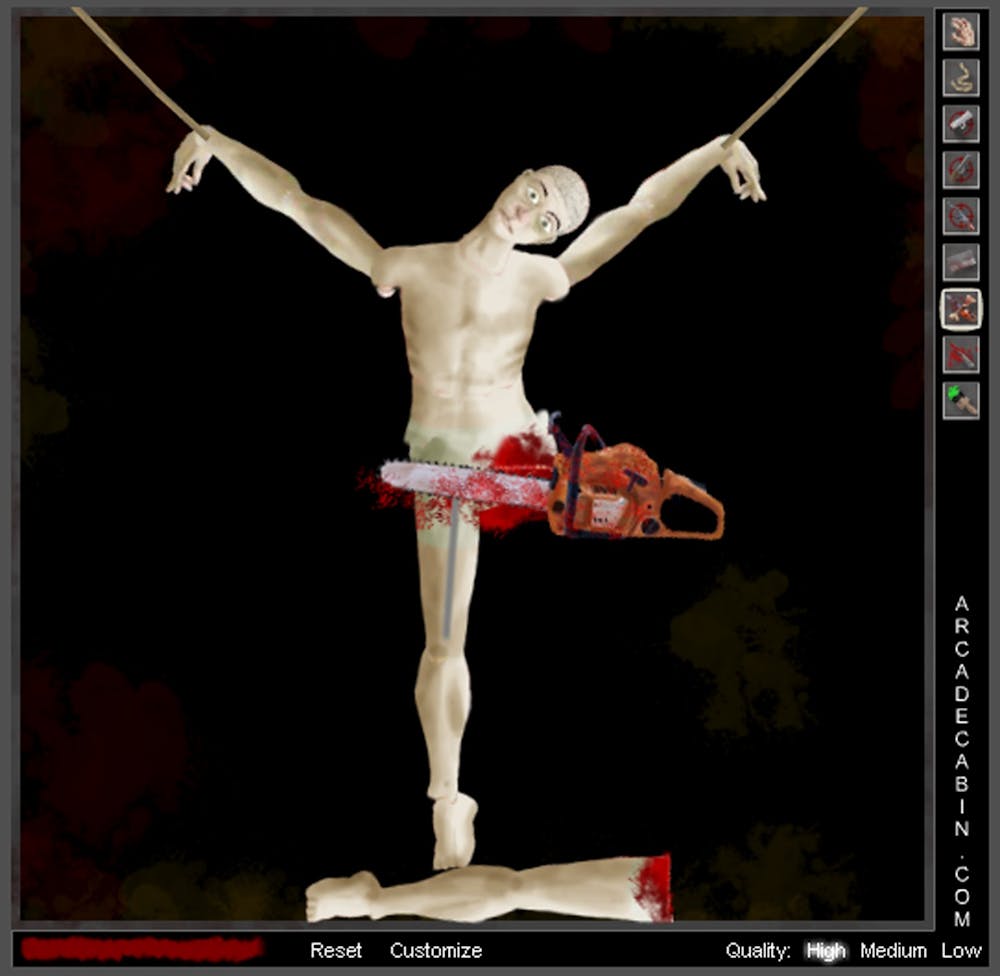Pick the knife tool icon
The width and height of the screenshot is (1000, 976).
(x=961, y=355)
